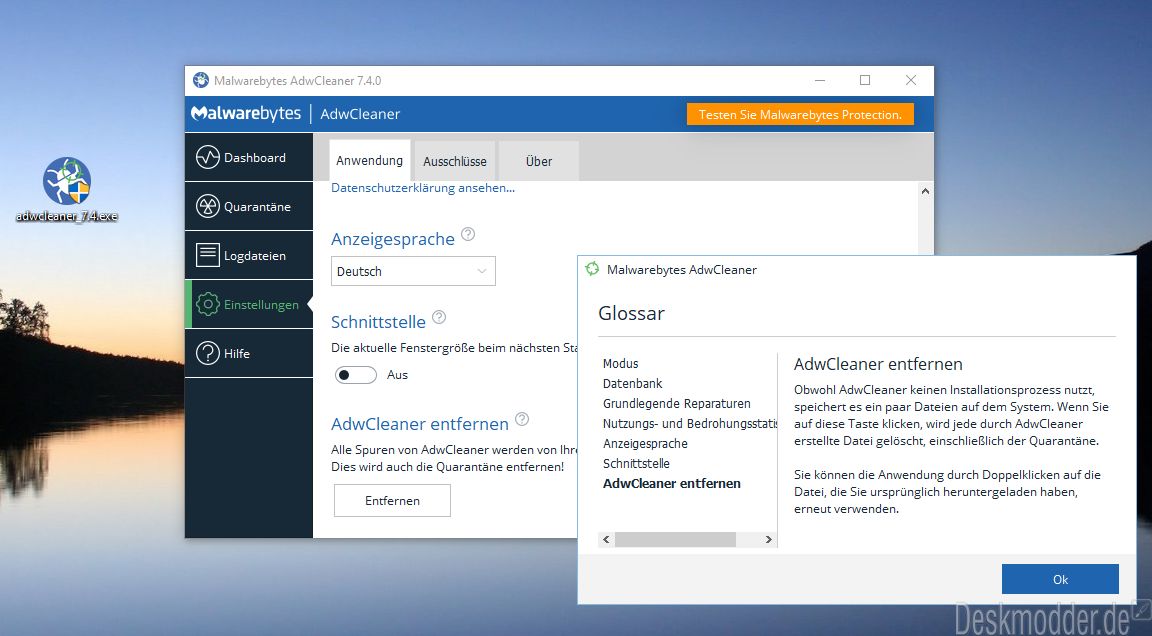Switch to the Über tab

tap(539, 161)
